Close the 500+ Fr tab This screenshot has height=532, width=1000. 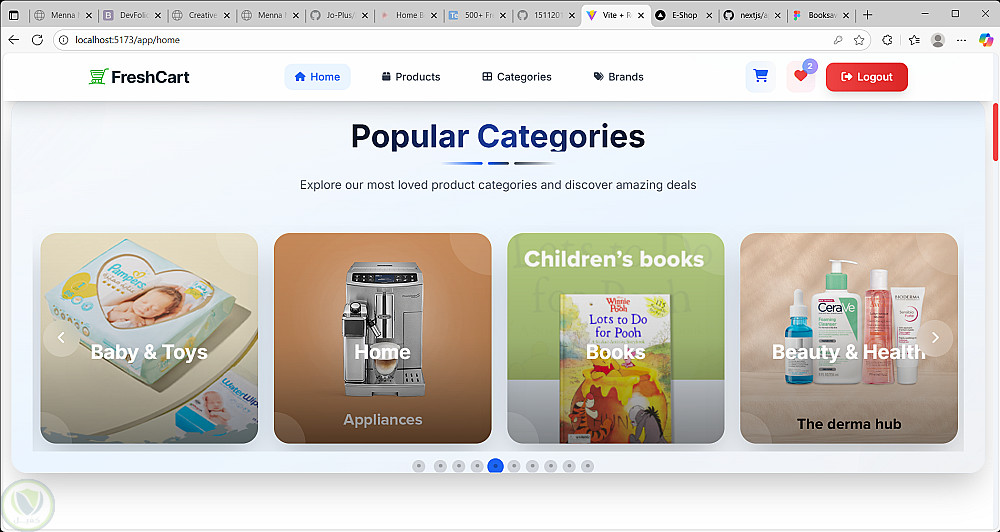click(x=502, y=15)
